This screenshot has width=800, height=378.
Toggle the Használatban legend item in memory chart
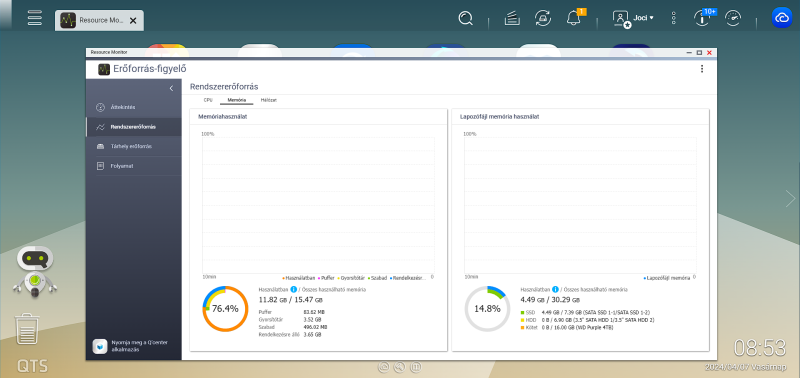click(x=297, y=278)
